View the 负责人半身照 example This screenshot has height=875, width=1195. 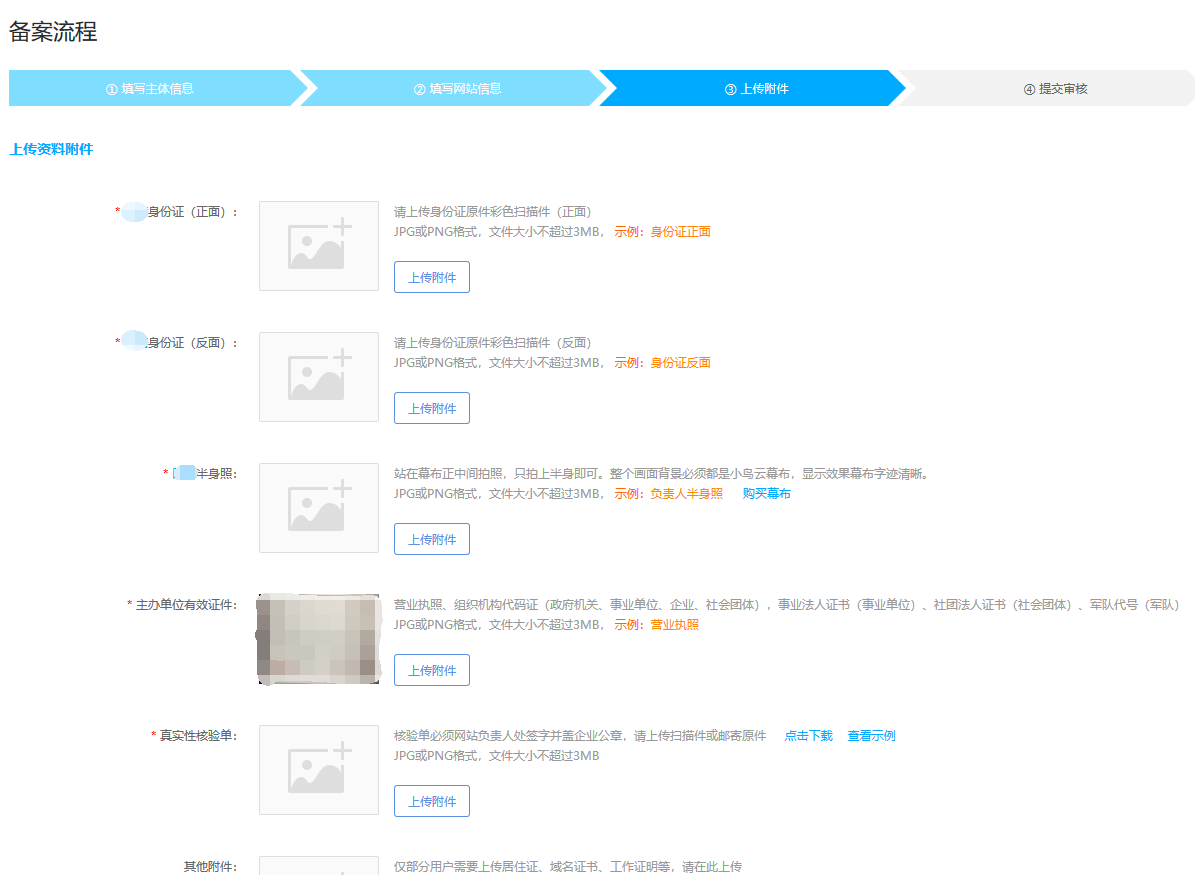coord(686,494)
